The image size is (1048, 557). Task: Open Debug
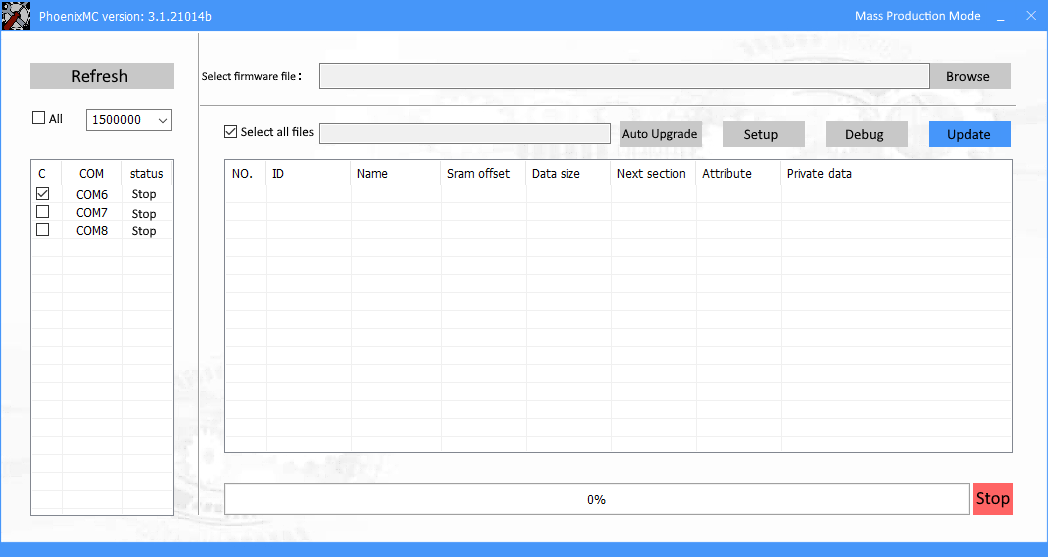tap(866, 134)
